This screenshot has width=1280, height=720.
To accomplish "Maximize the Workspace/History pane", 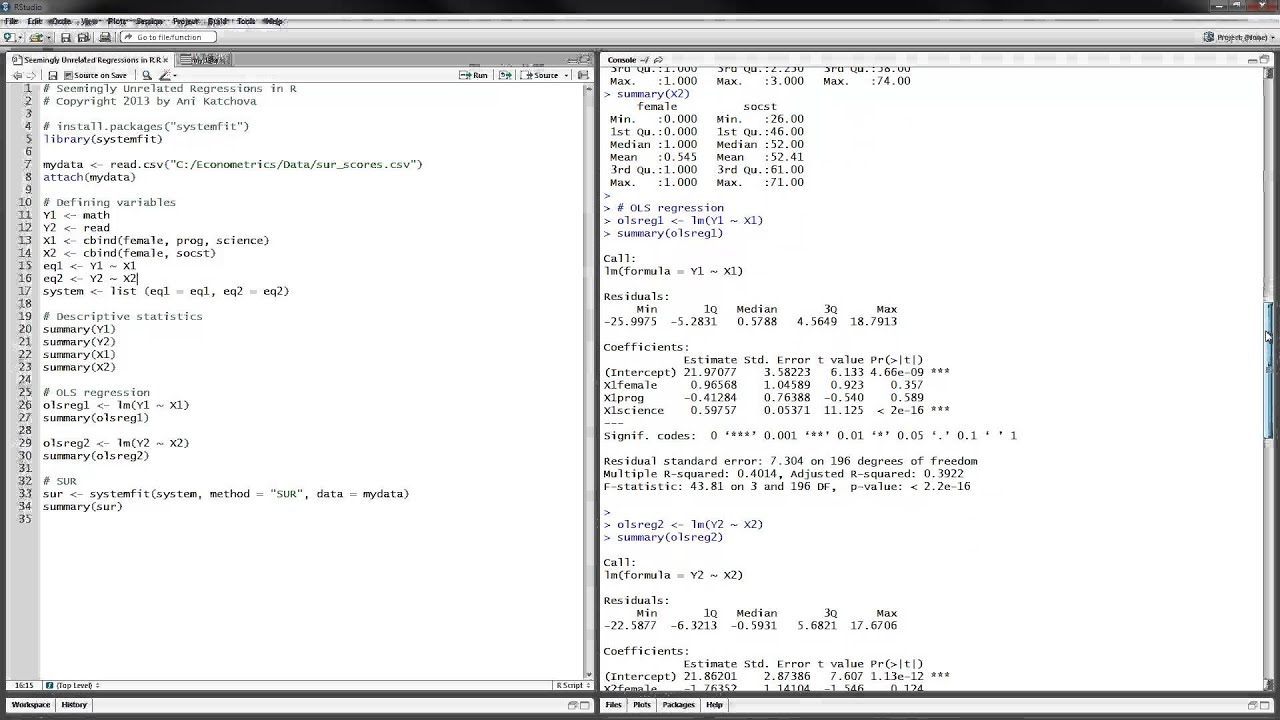I will 586,705.
